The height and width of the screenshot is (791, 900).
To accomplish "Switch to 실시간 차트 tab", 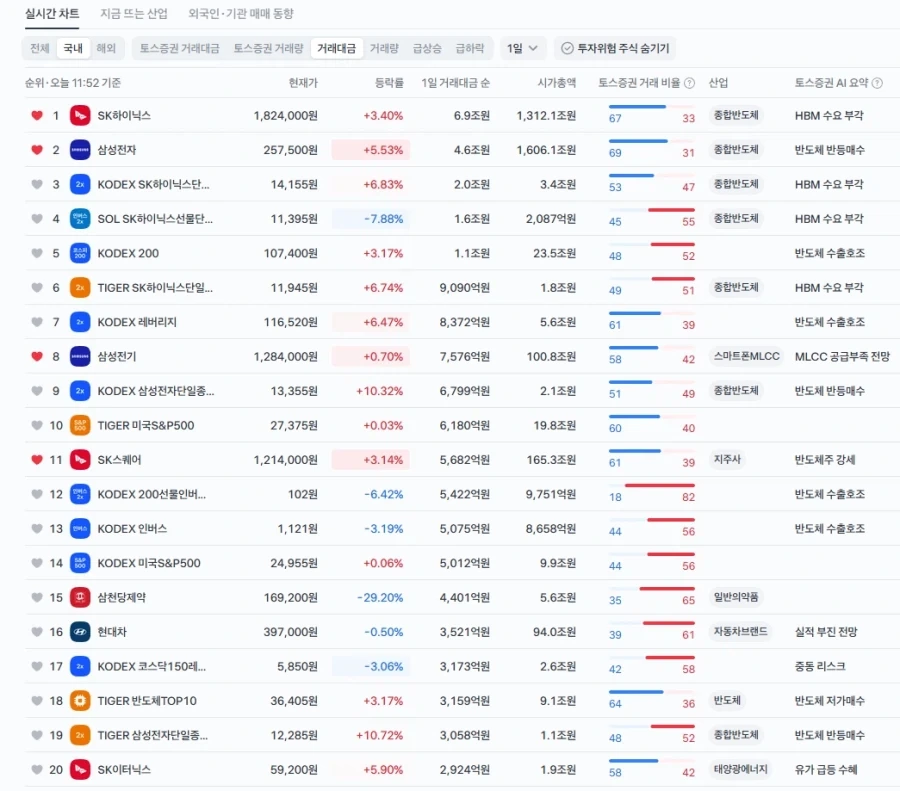I will [52, 14].
